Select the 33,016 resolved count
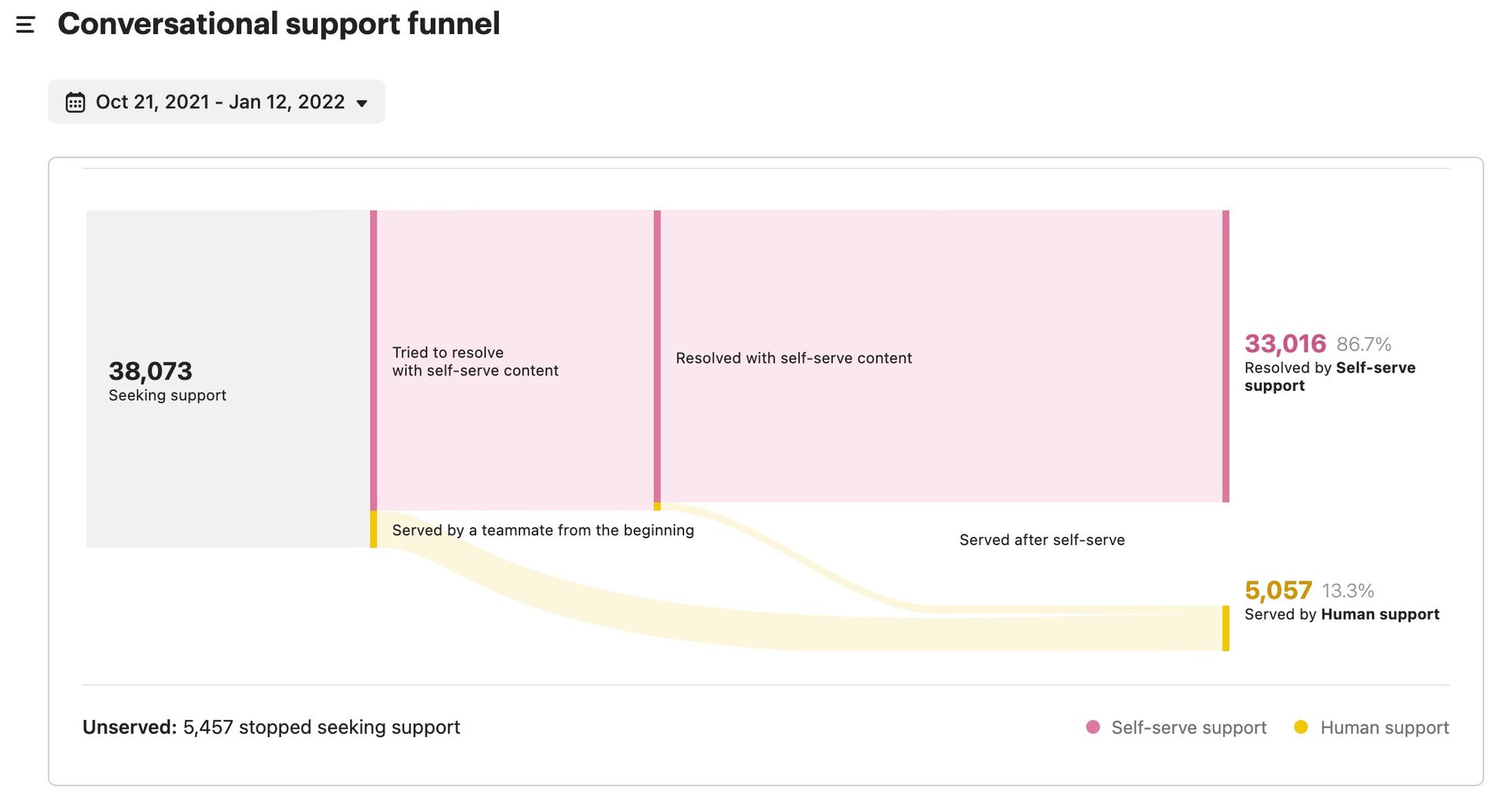Viewport: 1512px width, 803px height. pyautogui.click(x=1285, y=344)
